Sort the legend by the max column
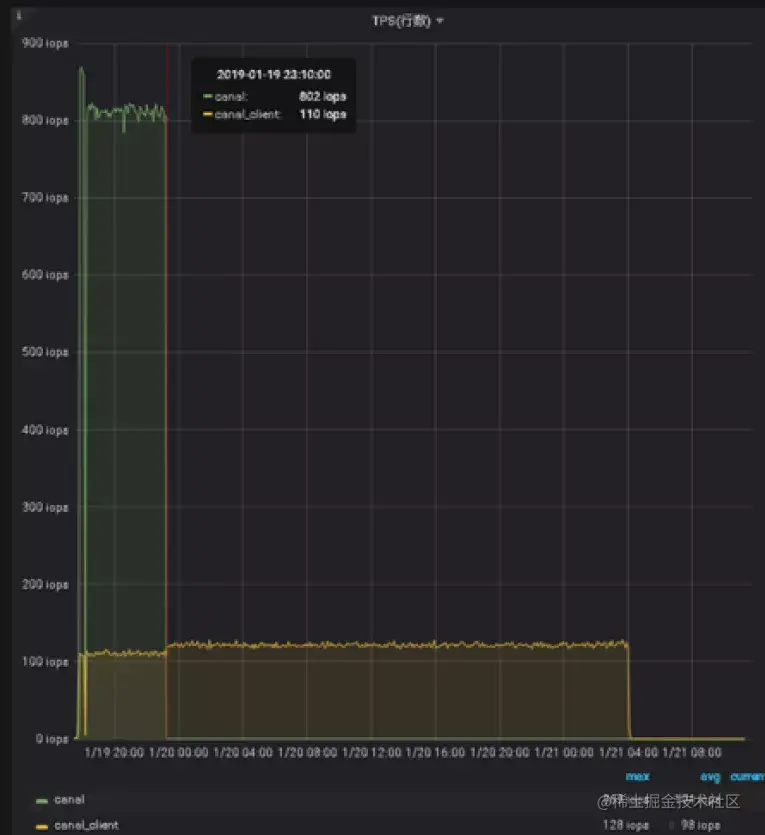This screenshot has width=765, height=835. 637,776
